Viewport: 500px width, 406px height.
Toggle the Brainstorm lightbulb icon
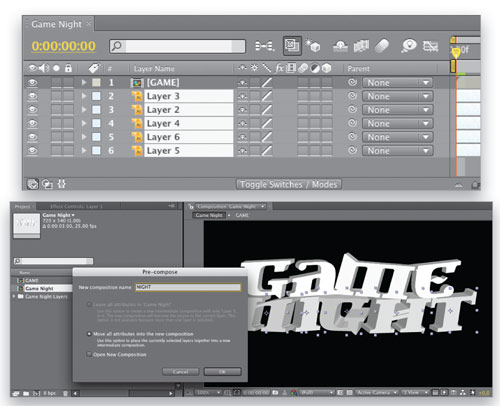coord(409,46)
